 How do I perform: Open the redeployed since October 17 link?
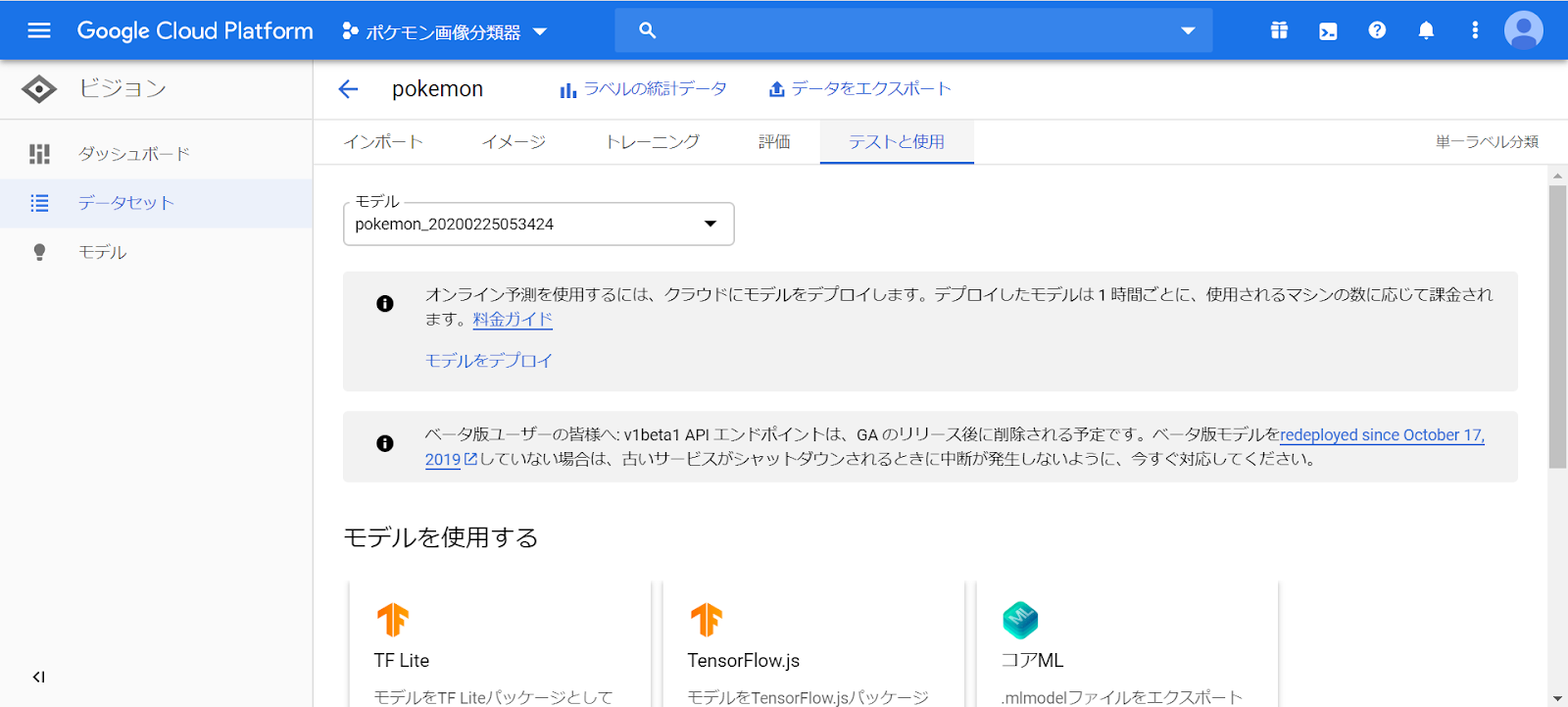point(1382,435)
